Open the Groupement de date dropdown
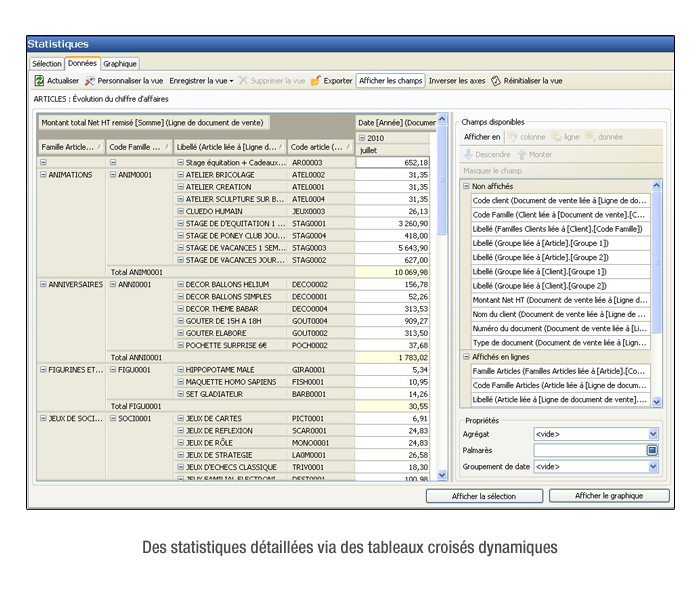700x600 pixels. click(652, 466)
